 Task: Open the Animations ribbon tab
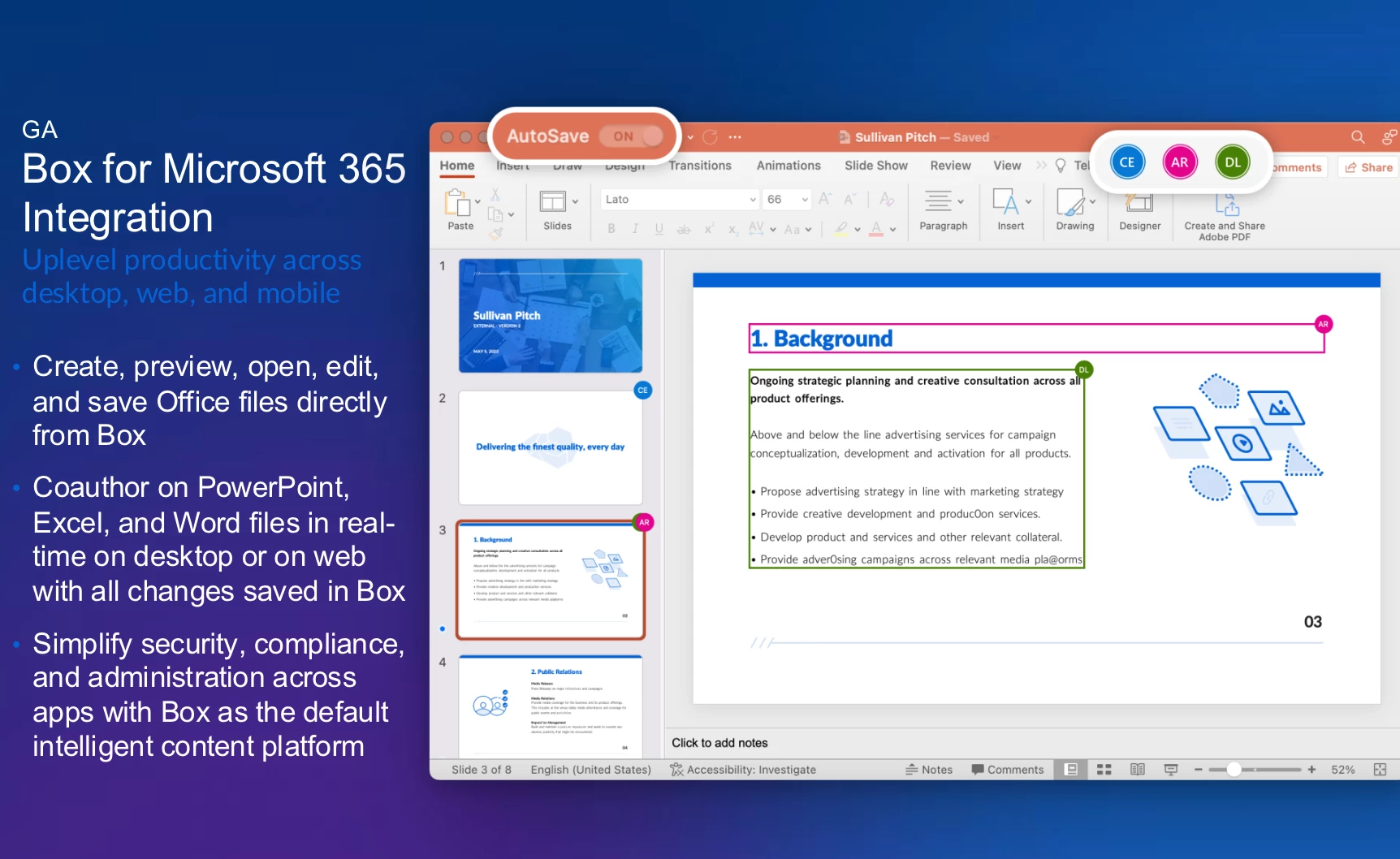[x=789, y=166]
